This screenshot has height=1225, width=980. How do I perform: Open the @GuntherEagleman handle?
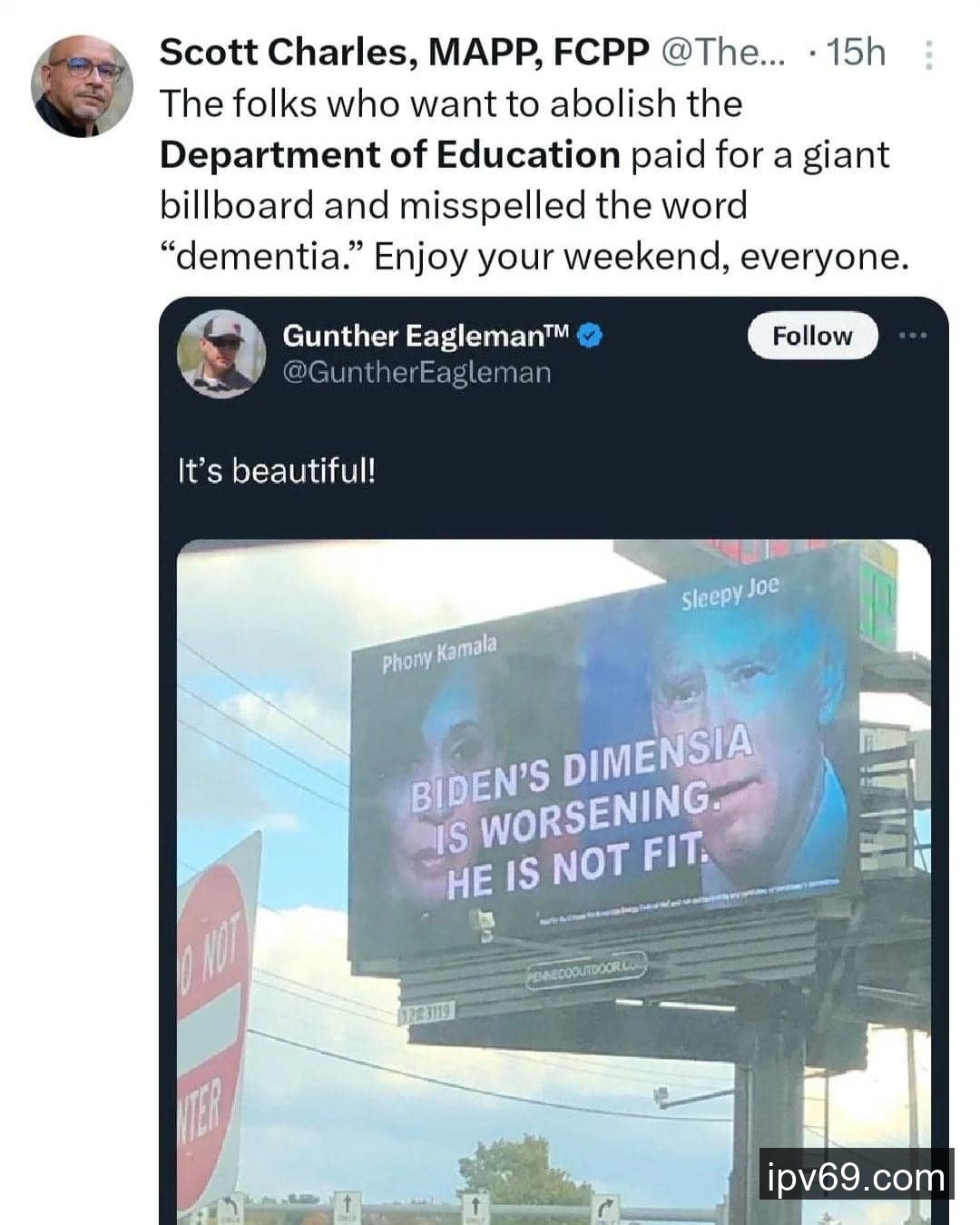click(417, 373)
